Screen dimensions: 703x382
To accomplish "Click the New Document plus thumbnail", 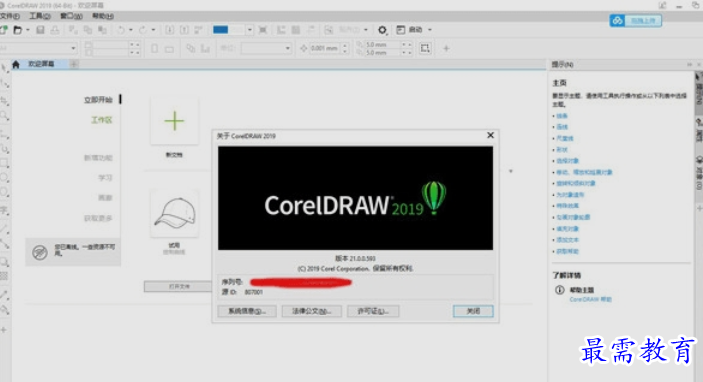I will pos(174,121).
